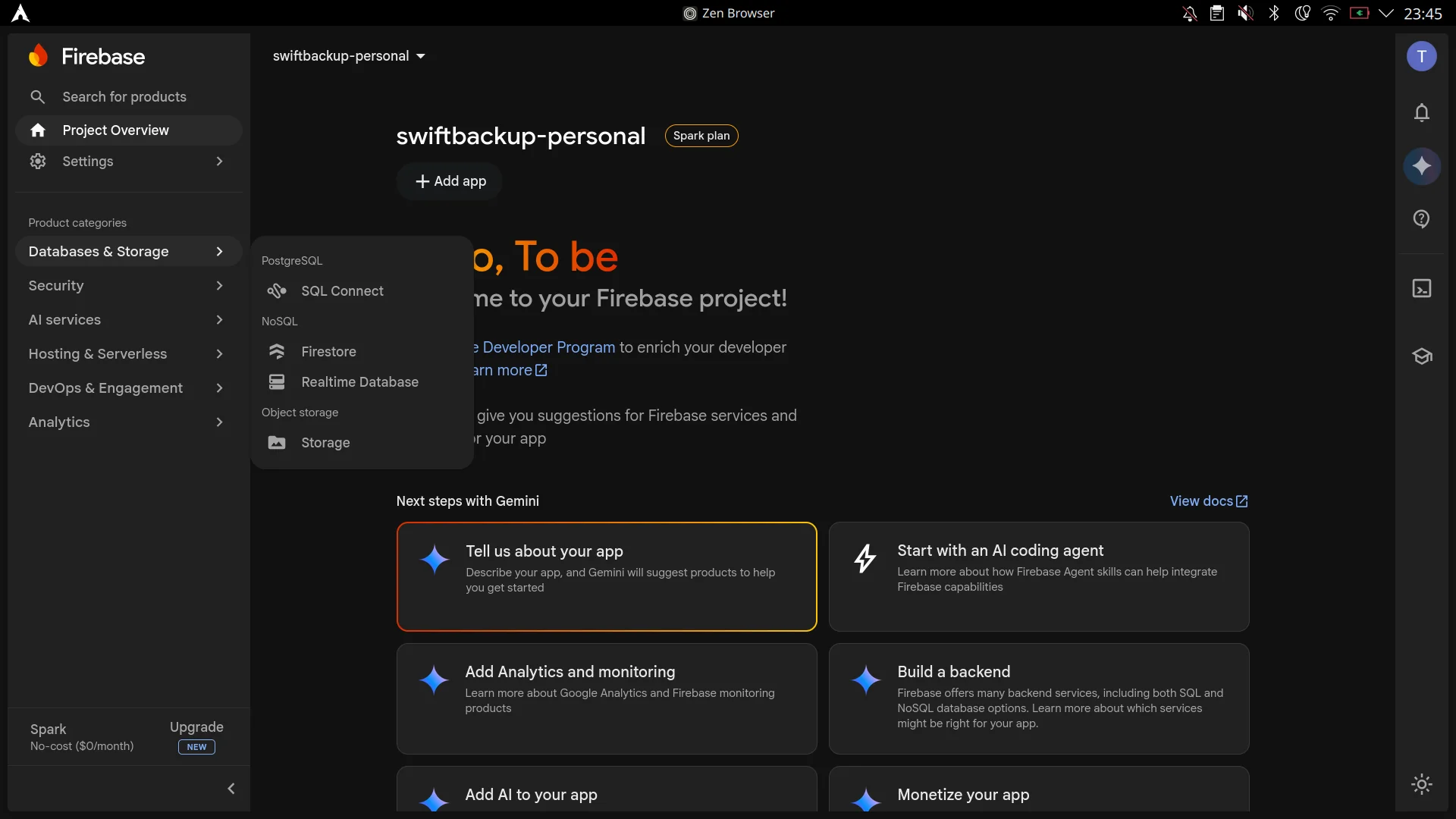Click lightning icon on AI coding agent card
This screenshot has height=819, width=1456.
865,559
